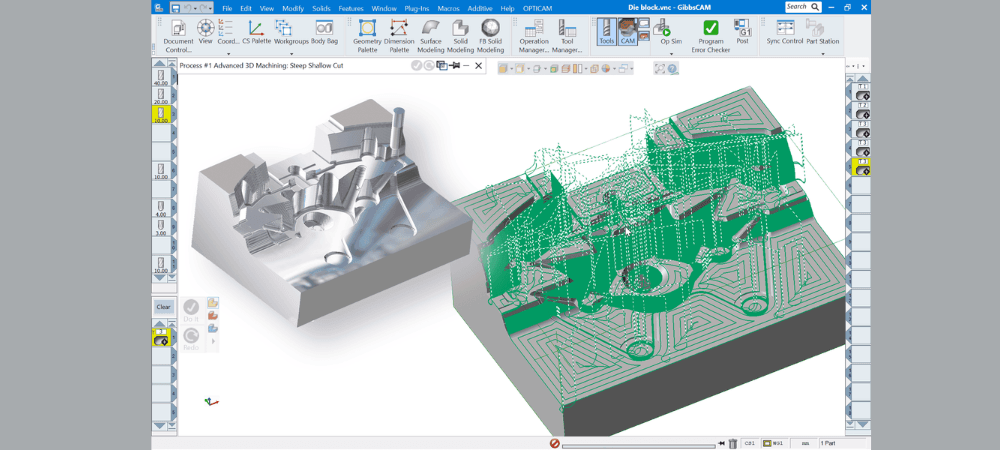The width and height of the screenshot is (1000, 450).
Task: Open FB Solid Modeling tools
Action: click(x=490, y=36)
